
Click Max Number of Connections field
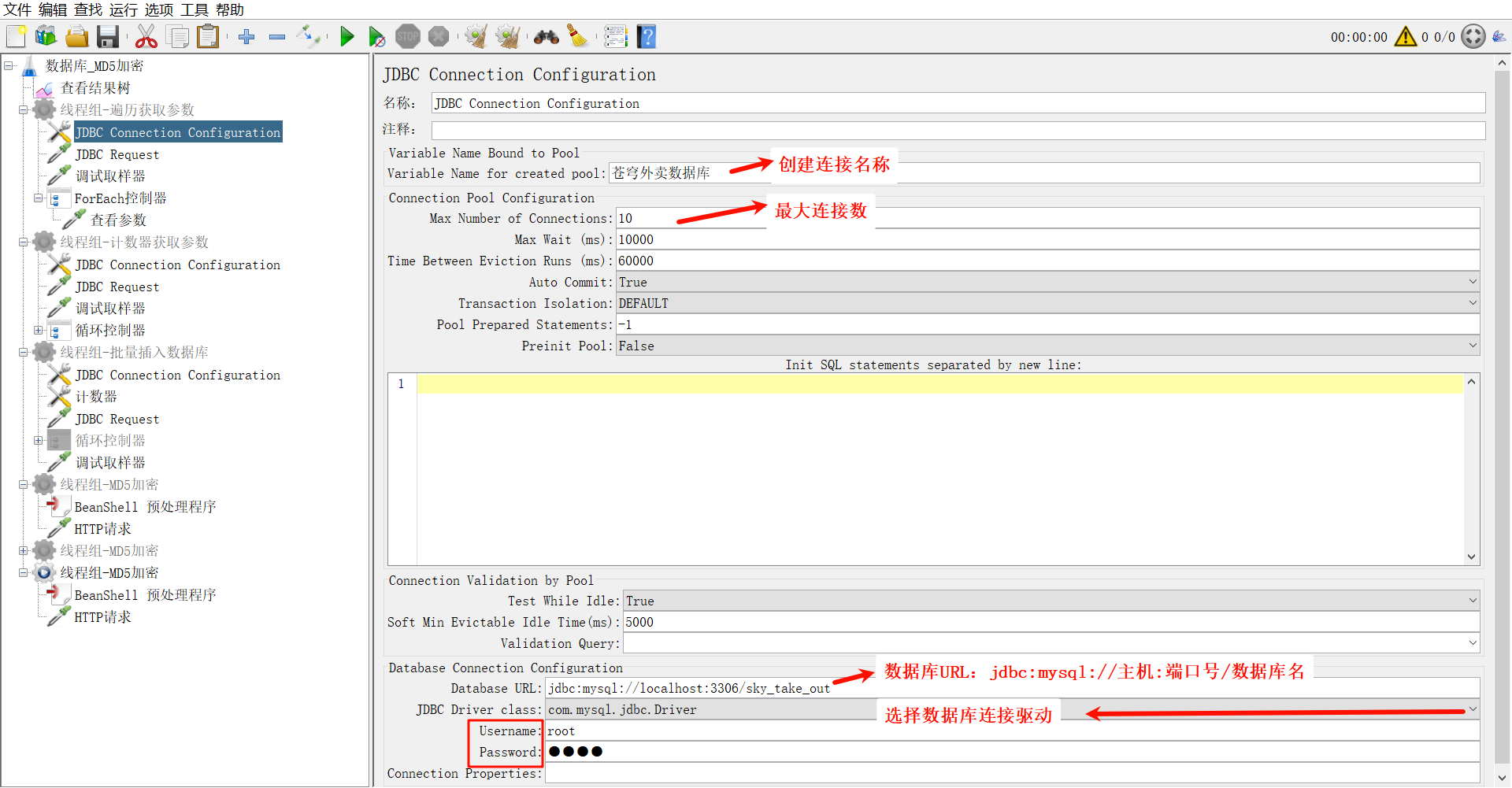pos(1047,218)
